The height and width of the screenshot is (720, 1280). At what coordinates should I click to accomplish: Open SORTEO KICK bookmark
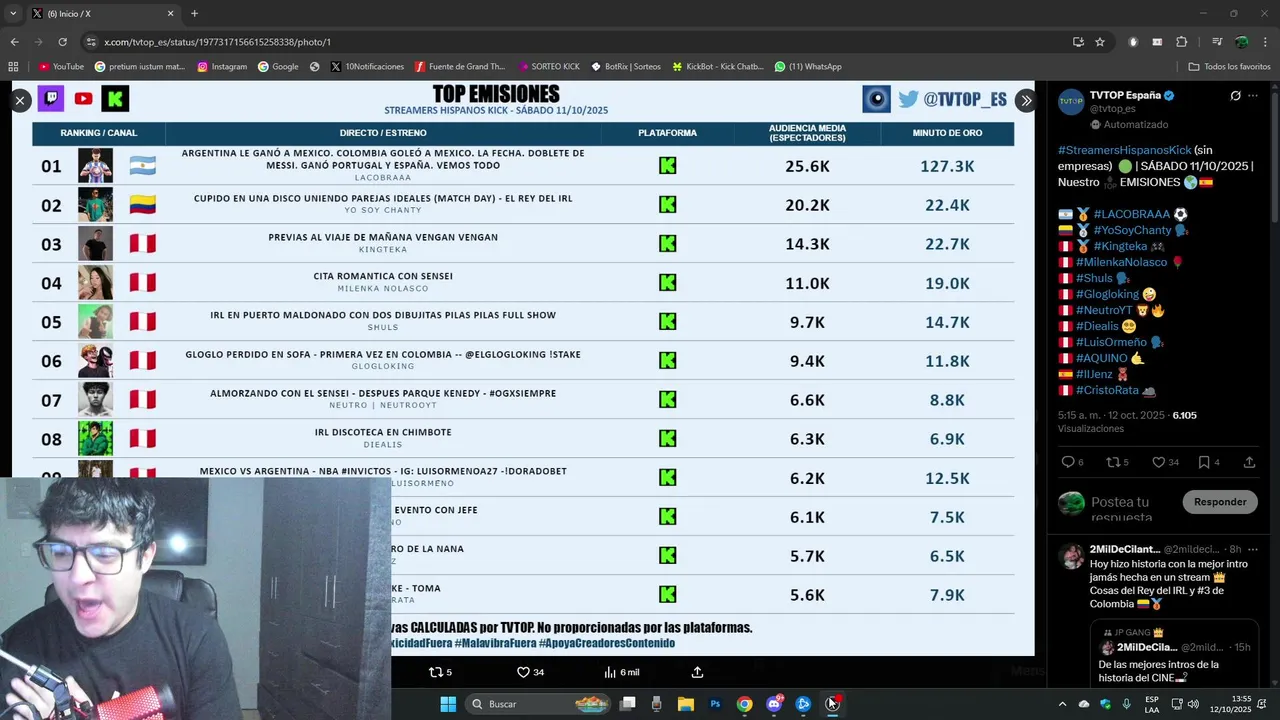tap(549, 67)
